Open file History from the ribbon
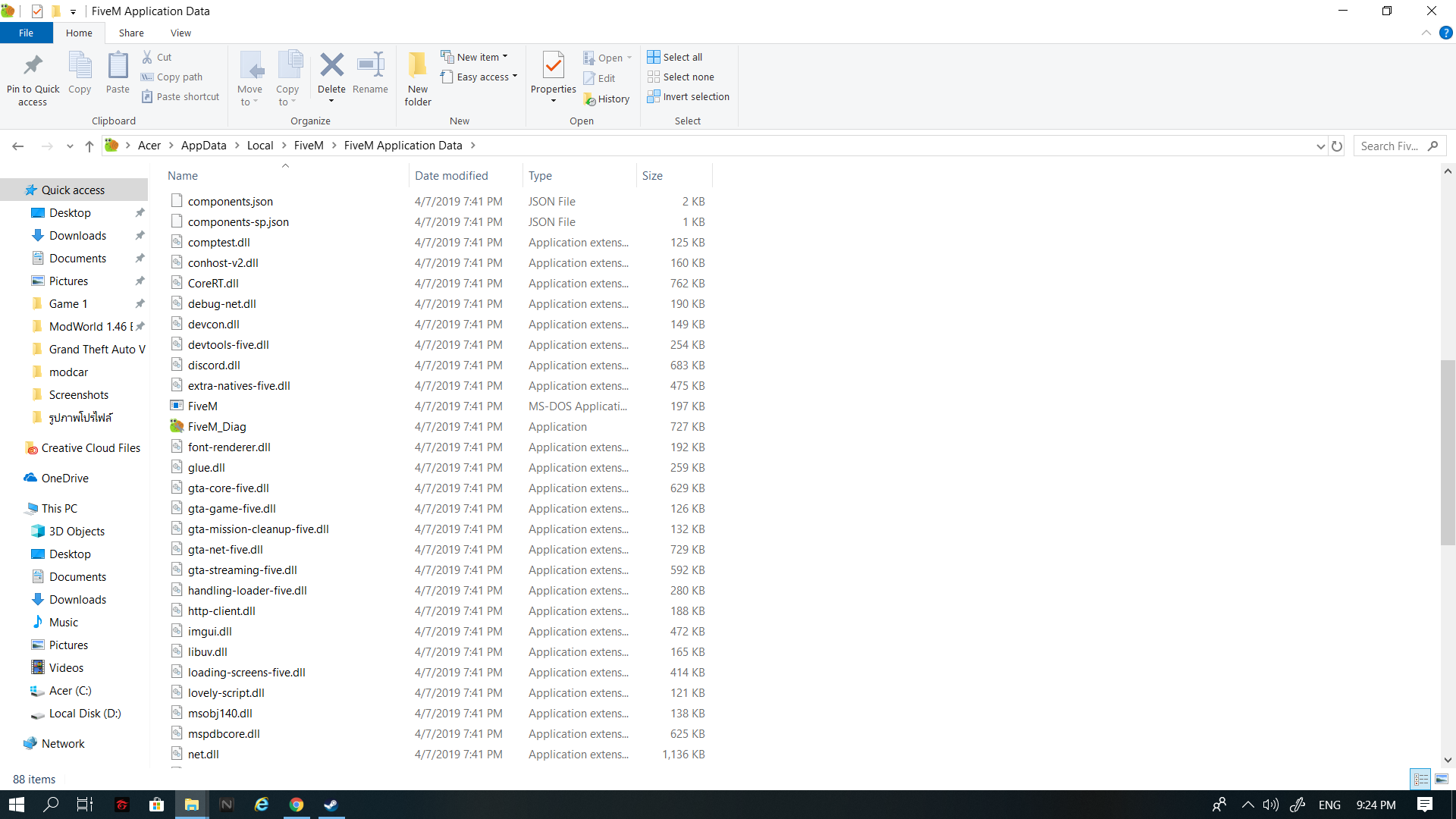 607,99
